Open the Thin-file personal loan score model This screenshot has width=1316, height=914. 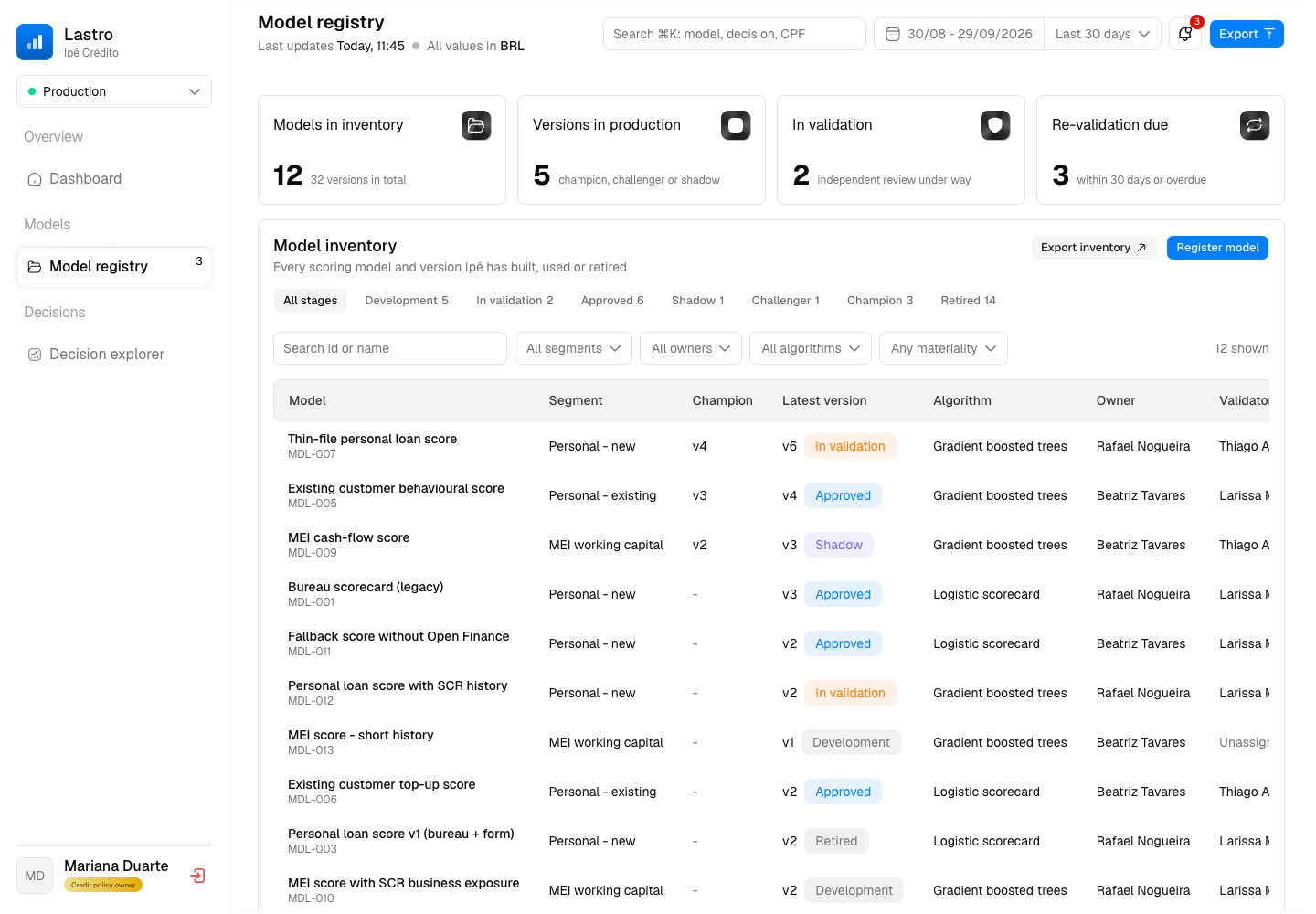[372, 440]
